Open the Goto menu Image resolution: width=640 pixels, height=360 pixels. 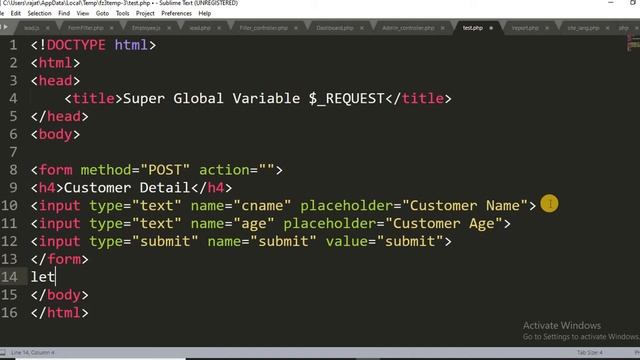coord(102,13)
